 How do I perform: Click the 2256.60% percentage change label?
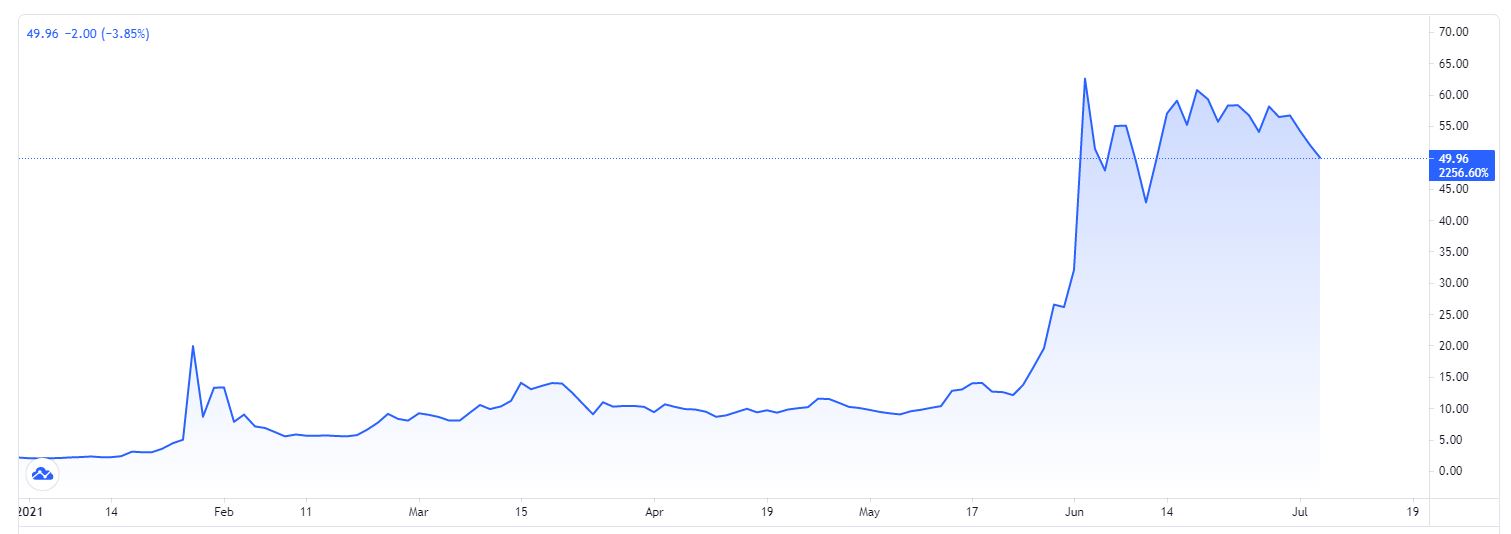tap(1461, 172)
